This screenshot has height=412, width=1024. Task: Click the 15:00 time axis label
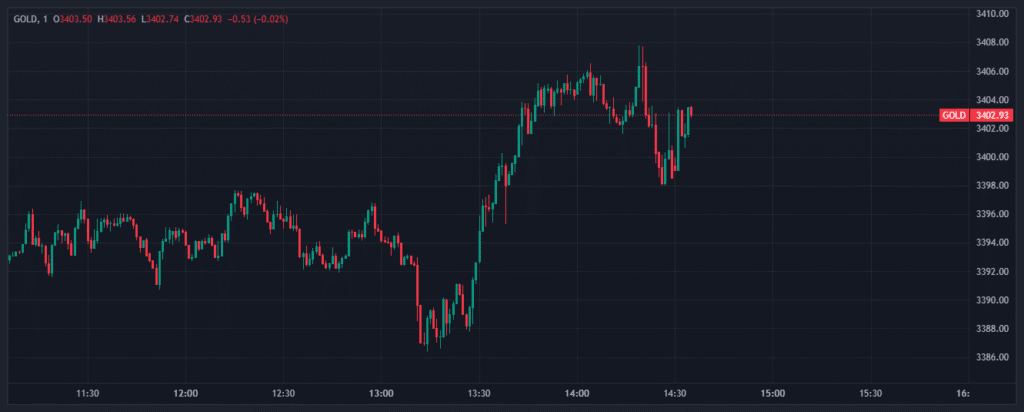[773, 394]
